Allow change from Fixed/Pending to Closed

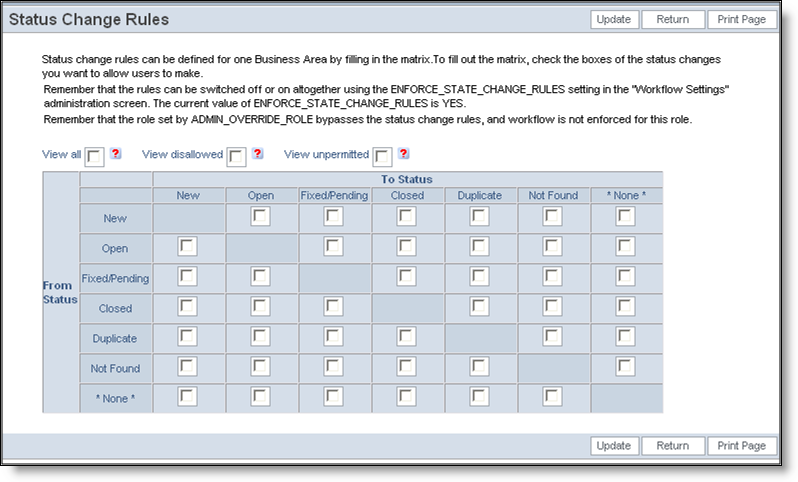point(406,276)
